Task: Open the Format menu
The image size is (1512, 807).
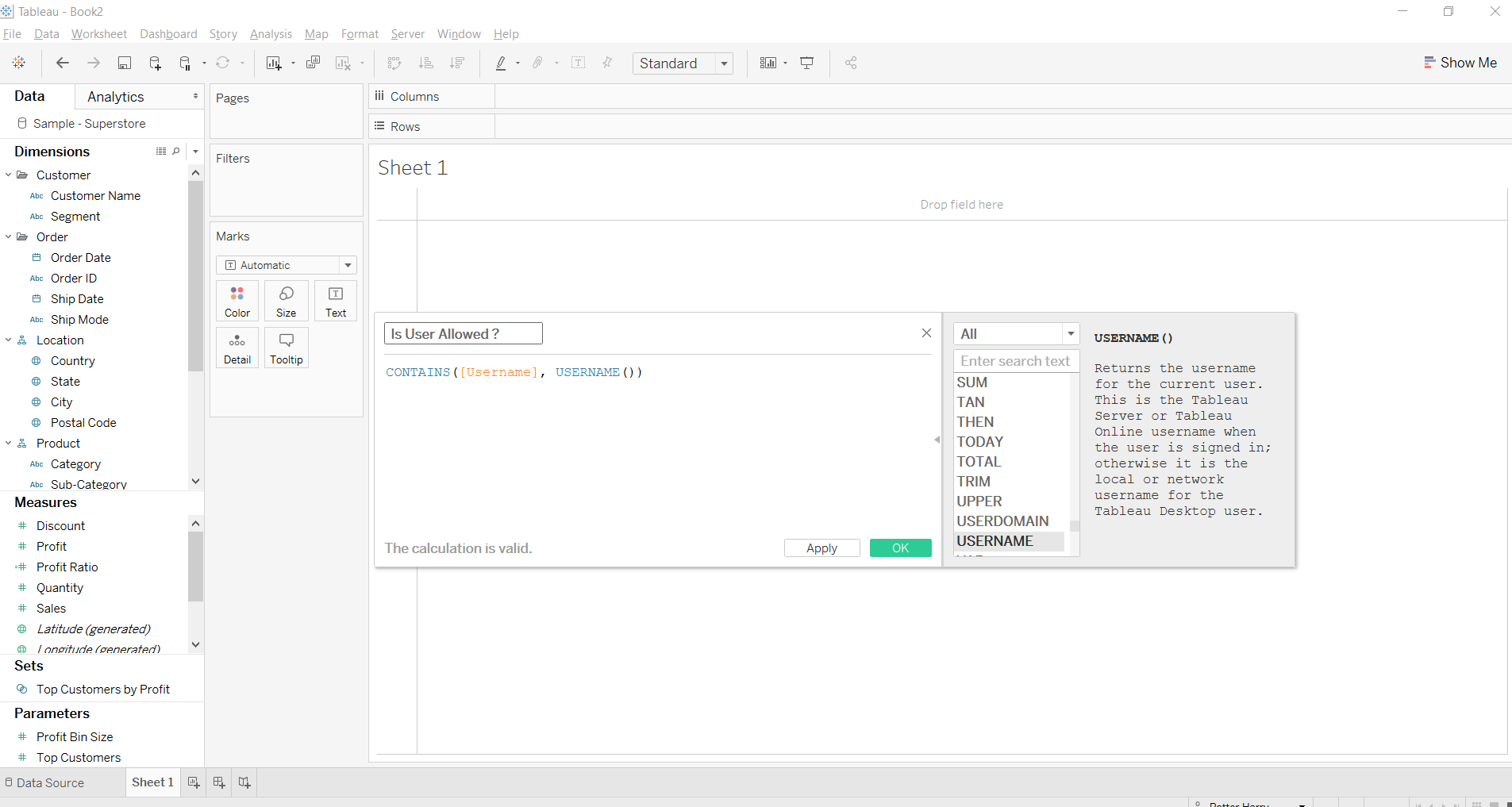Action: coord(360,34)
